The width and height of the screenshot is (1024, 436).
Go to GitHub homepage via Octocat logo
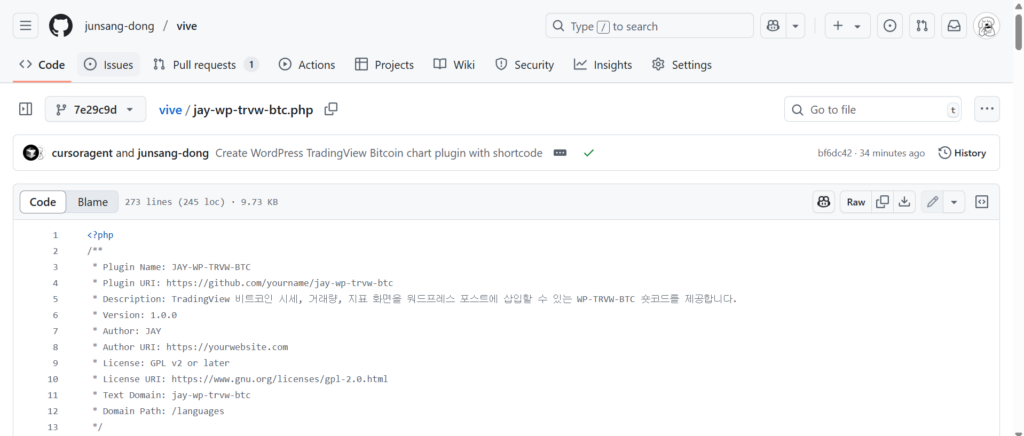point(61,26)
